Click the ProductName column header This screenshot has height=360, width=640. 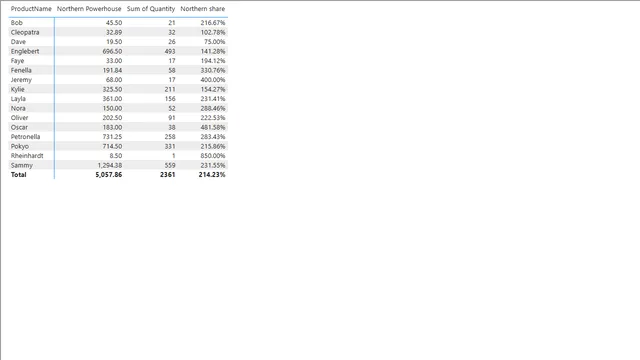(31, 9)
